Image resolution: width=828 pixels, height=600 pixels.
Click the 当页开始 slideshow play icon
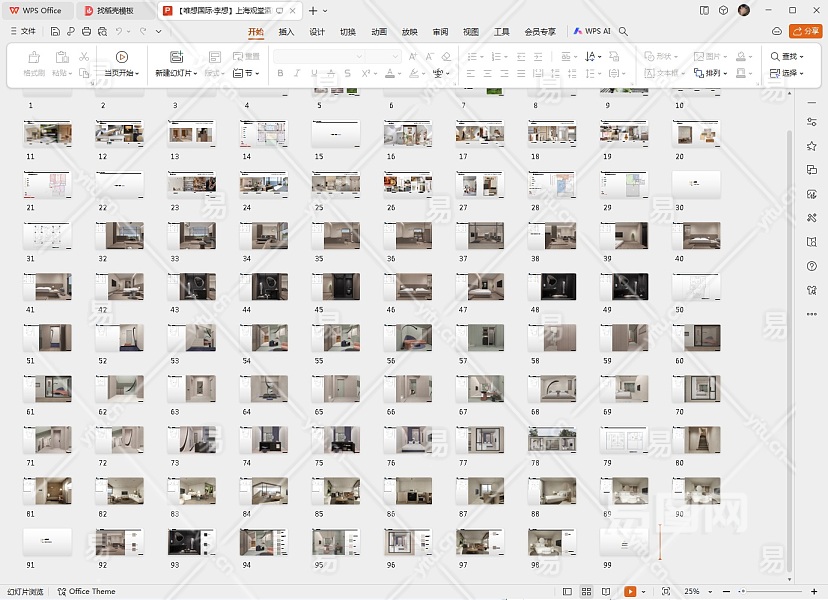point(121,58)
